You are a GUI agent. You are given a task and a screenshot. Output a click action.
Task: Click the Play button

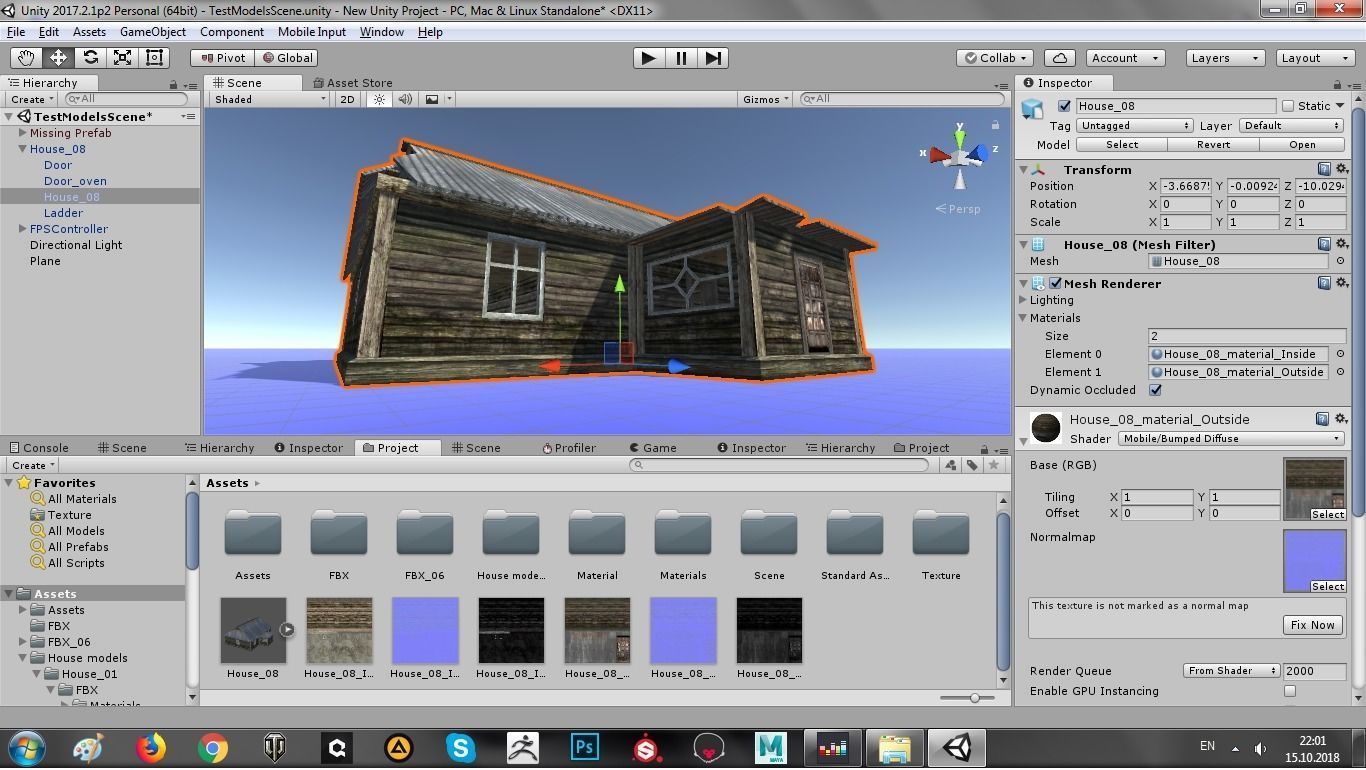(x=648, y=58)
